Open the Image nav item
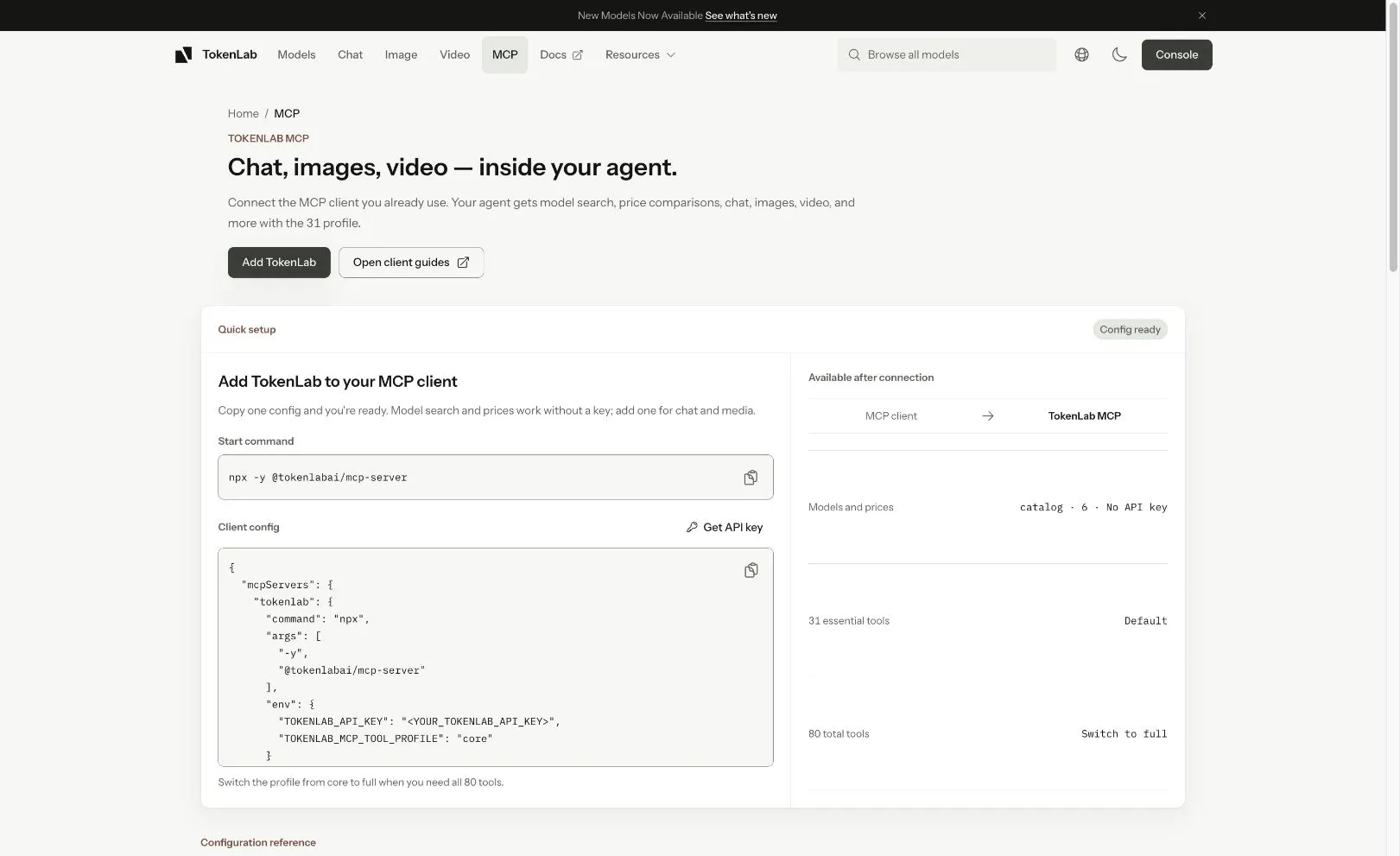This screenshot has width=1400, height=856. (x=401, y=54)
